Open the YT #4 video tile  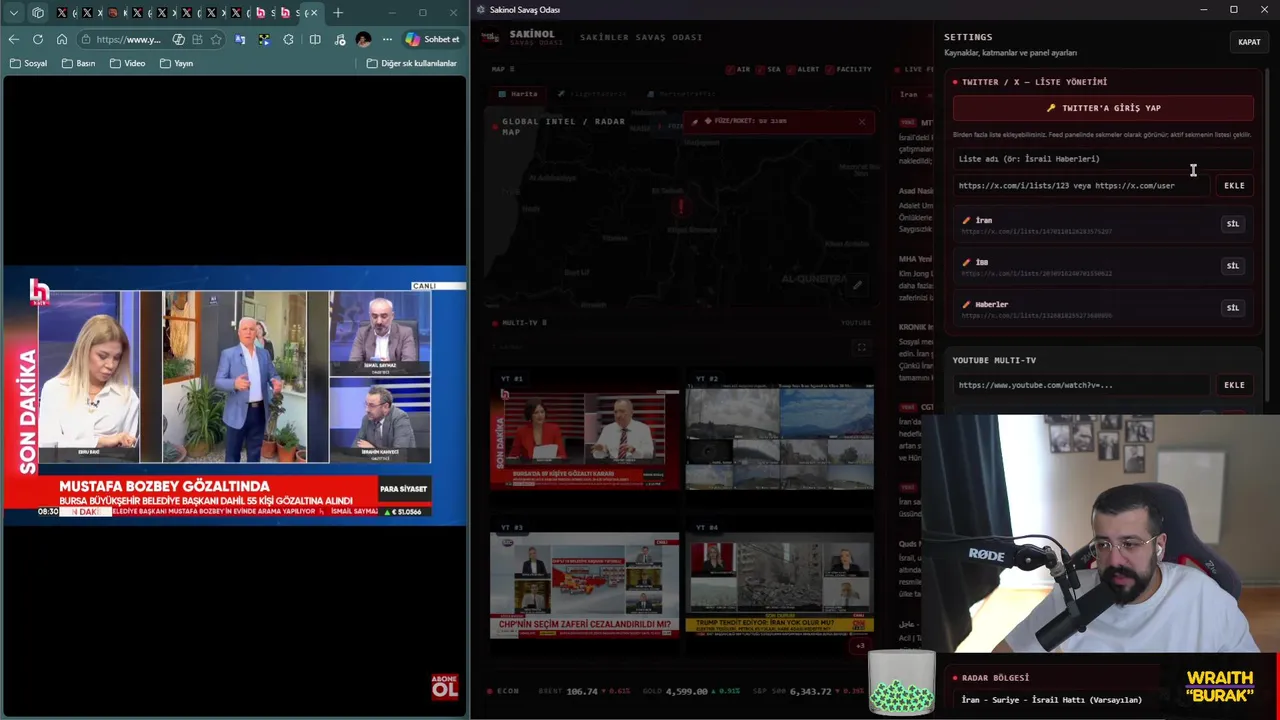779,586
